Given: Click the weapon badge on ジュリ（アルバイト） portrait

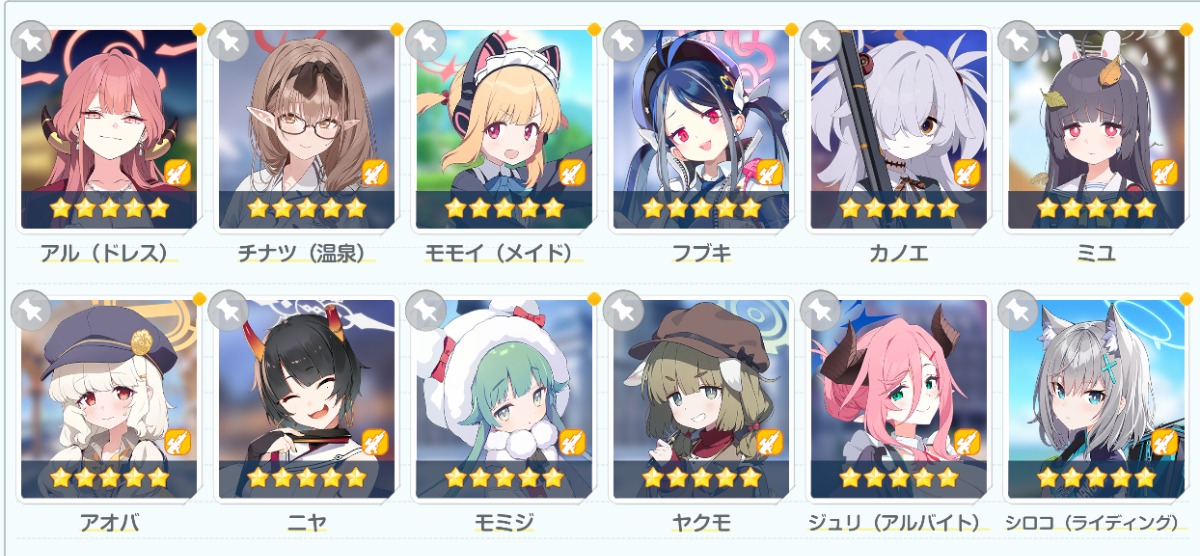Looking at the screenshot, I should coord(967,441).
